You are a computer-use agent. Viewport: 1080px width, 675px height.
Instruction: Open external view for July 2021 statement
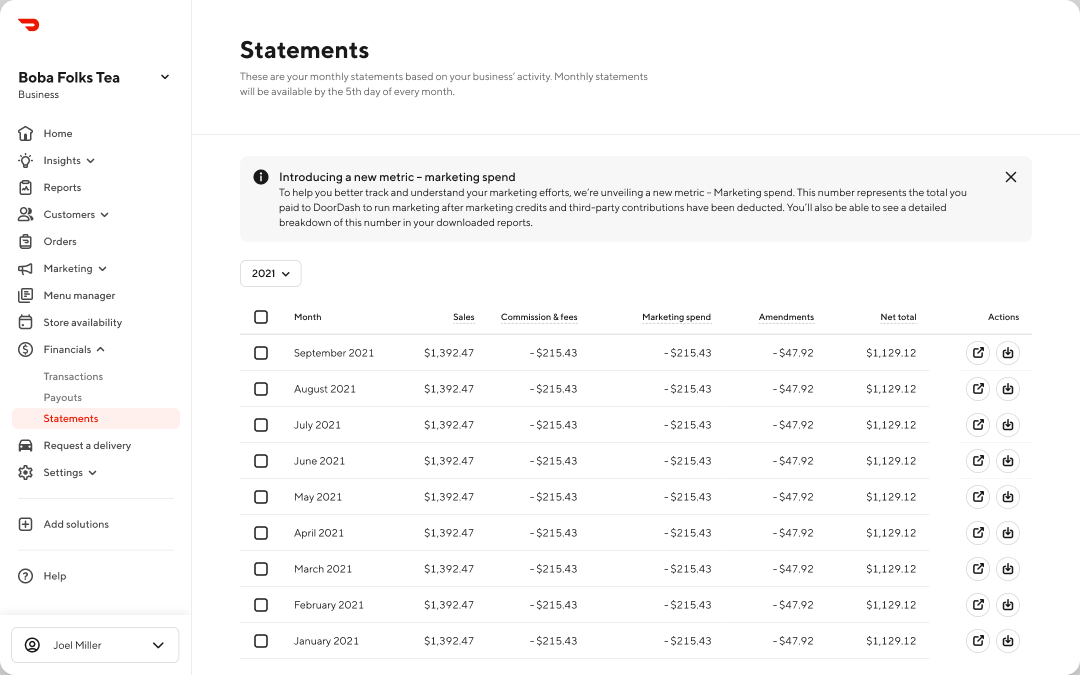click(x=978, y=425)
